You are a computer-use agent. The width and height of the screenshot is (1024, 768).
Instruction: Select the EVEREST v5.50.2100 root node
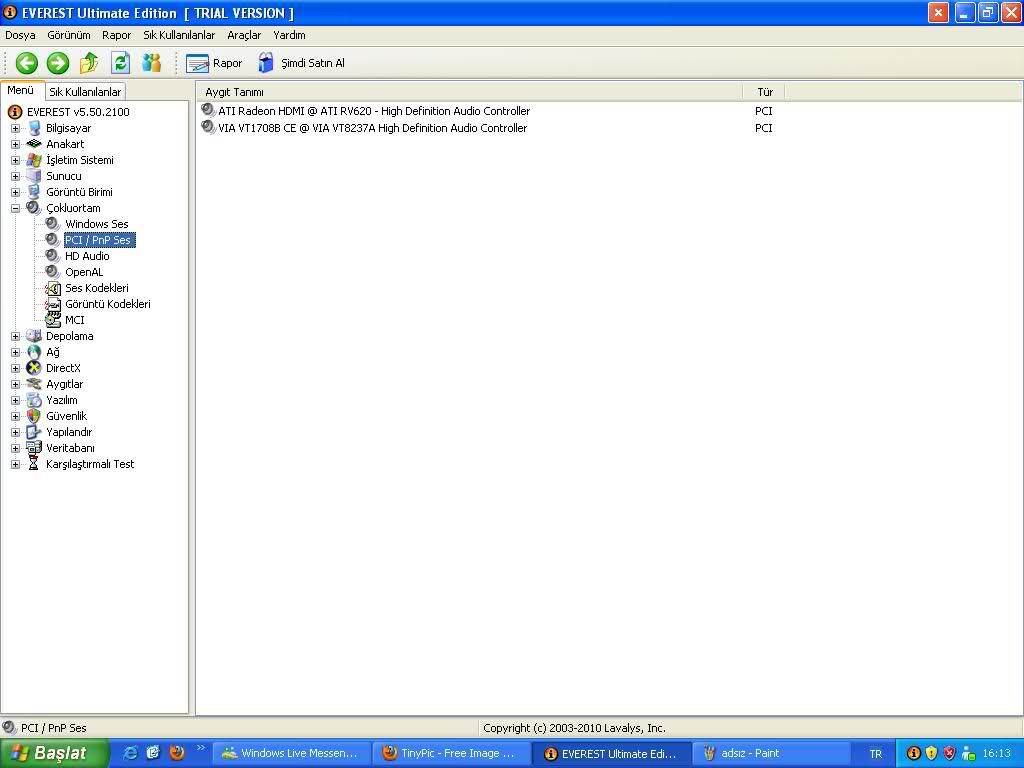pos(78,112)
